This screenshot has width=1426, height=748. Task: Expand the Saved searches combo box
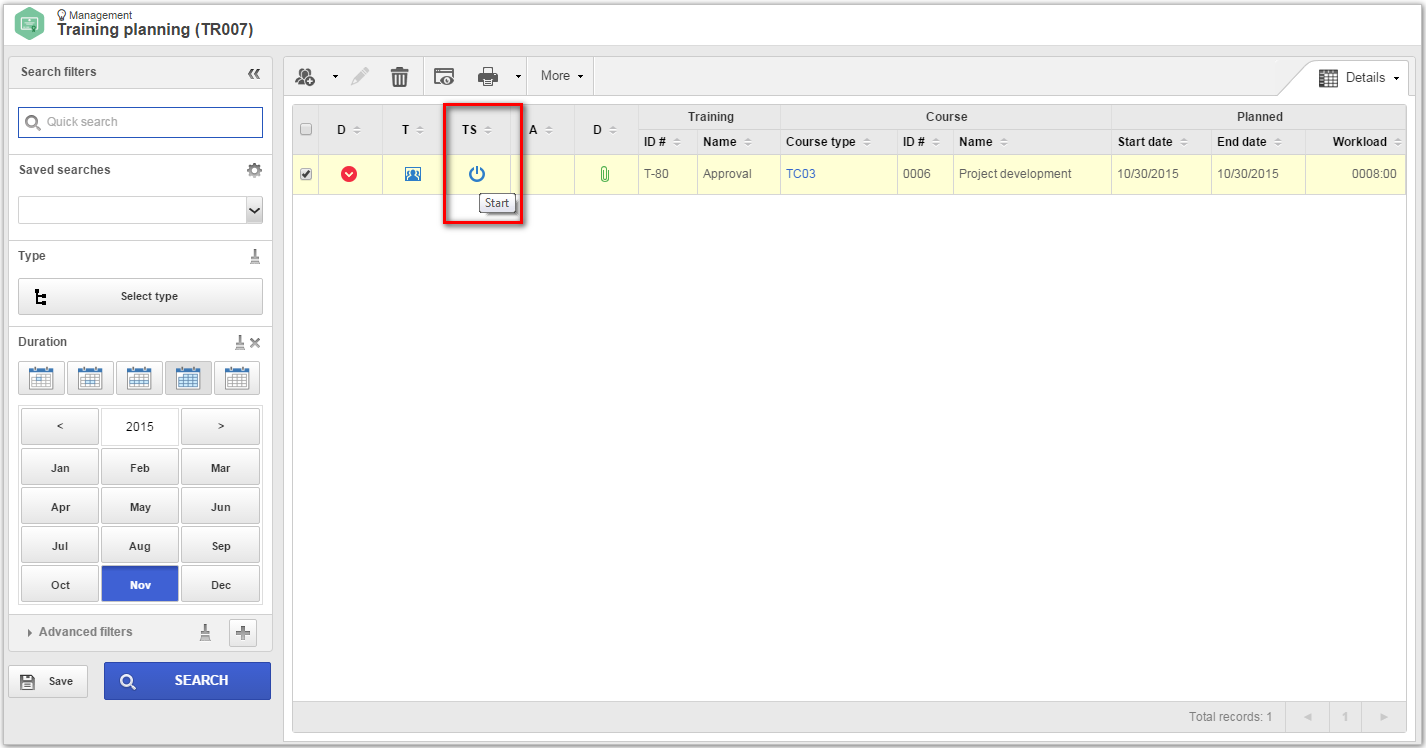click(x=254, y=210)
